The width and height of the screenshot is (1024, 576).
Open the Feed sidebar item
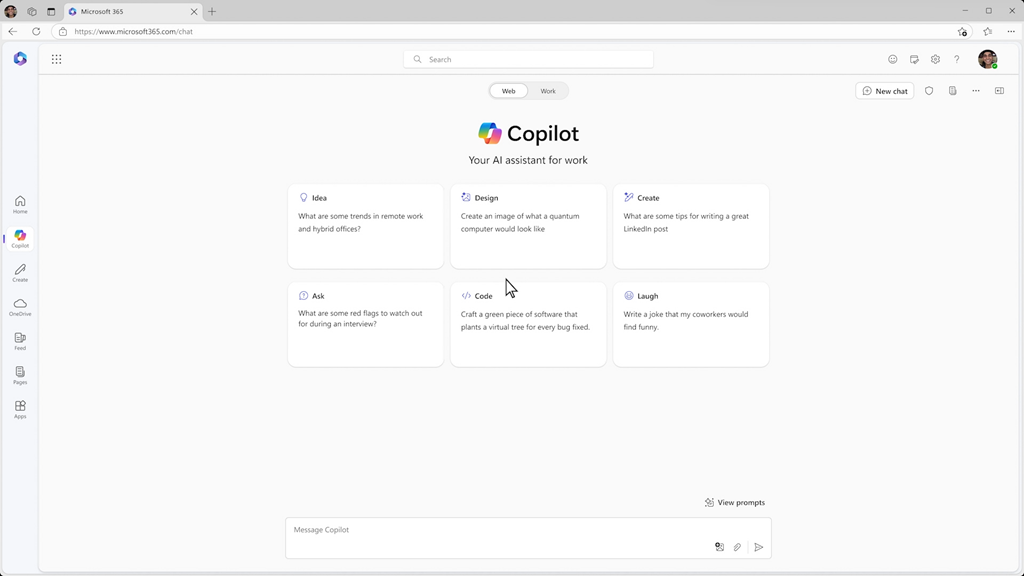tap(20, 341)
